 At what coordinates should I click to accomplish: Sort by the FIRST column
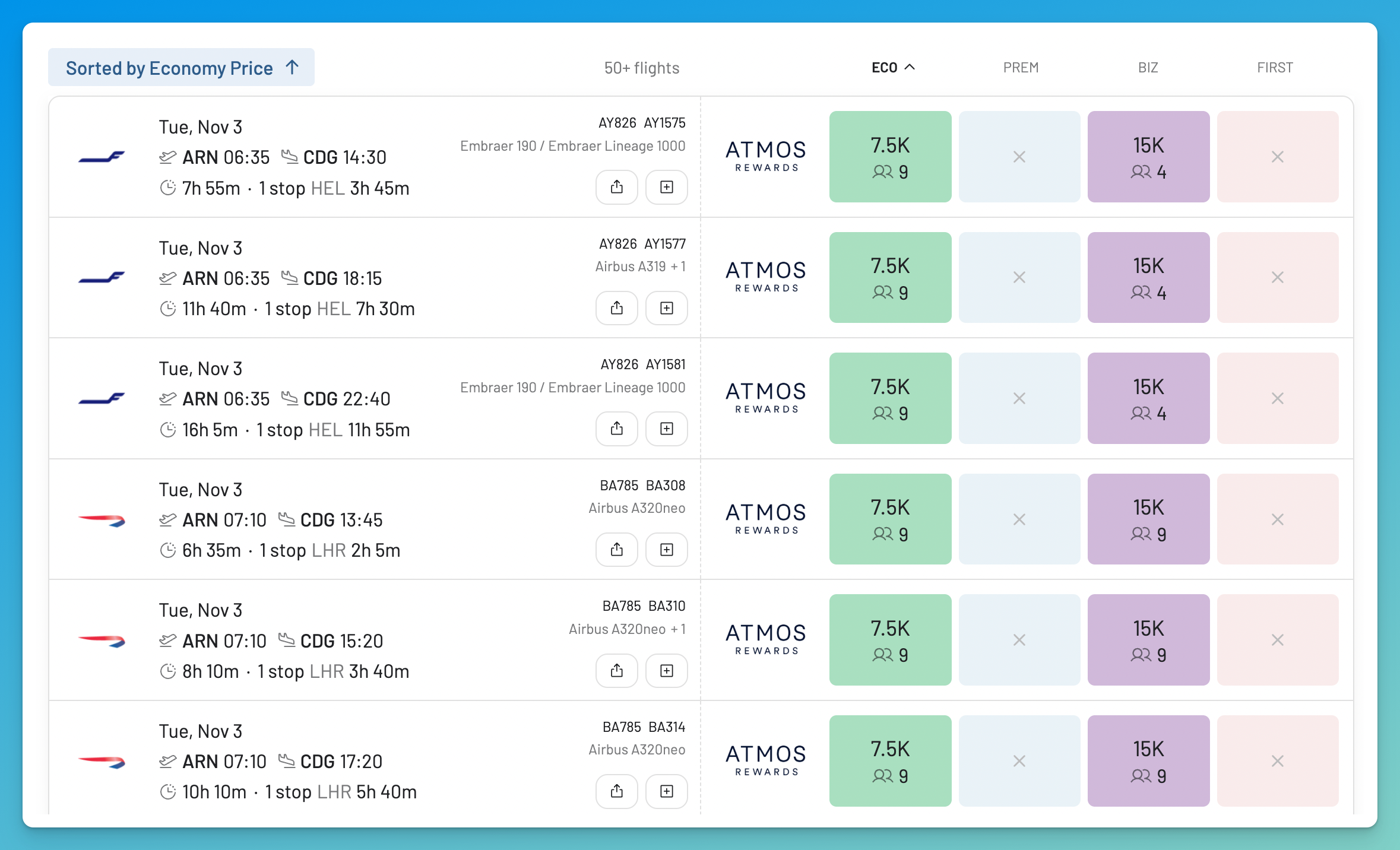point(1275,68)
